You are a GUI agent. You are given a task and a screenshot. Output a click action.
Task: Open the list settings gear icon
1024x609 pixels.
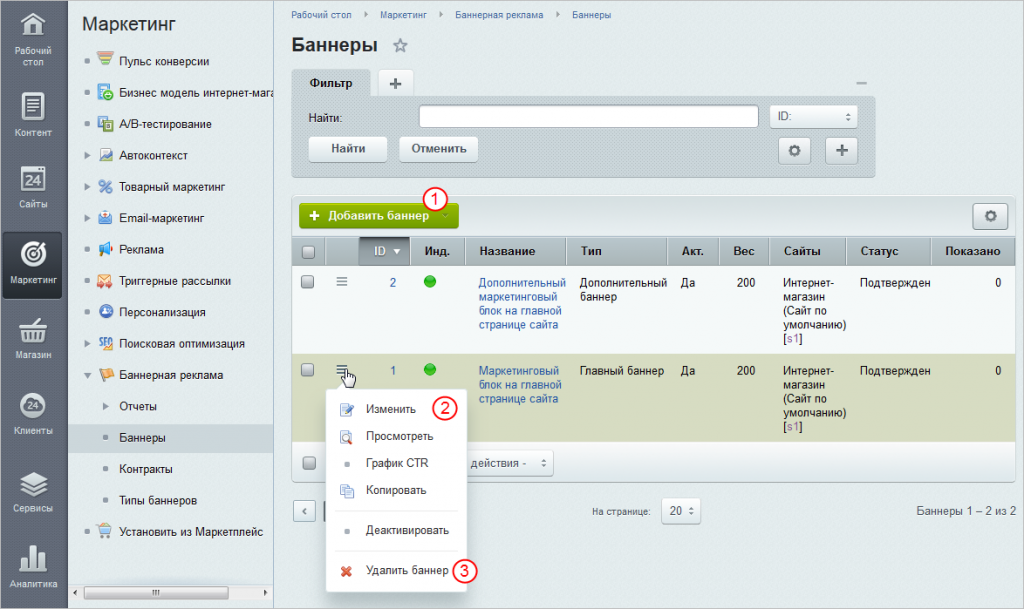990,215
